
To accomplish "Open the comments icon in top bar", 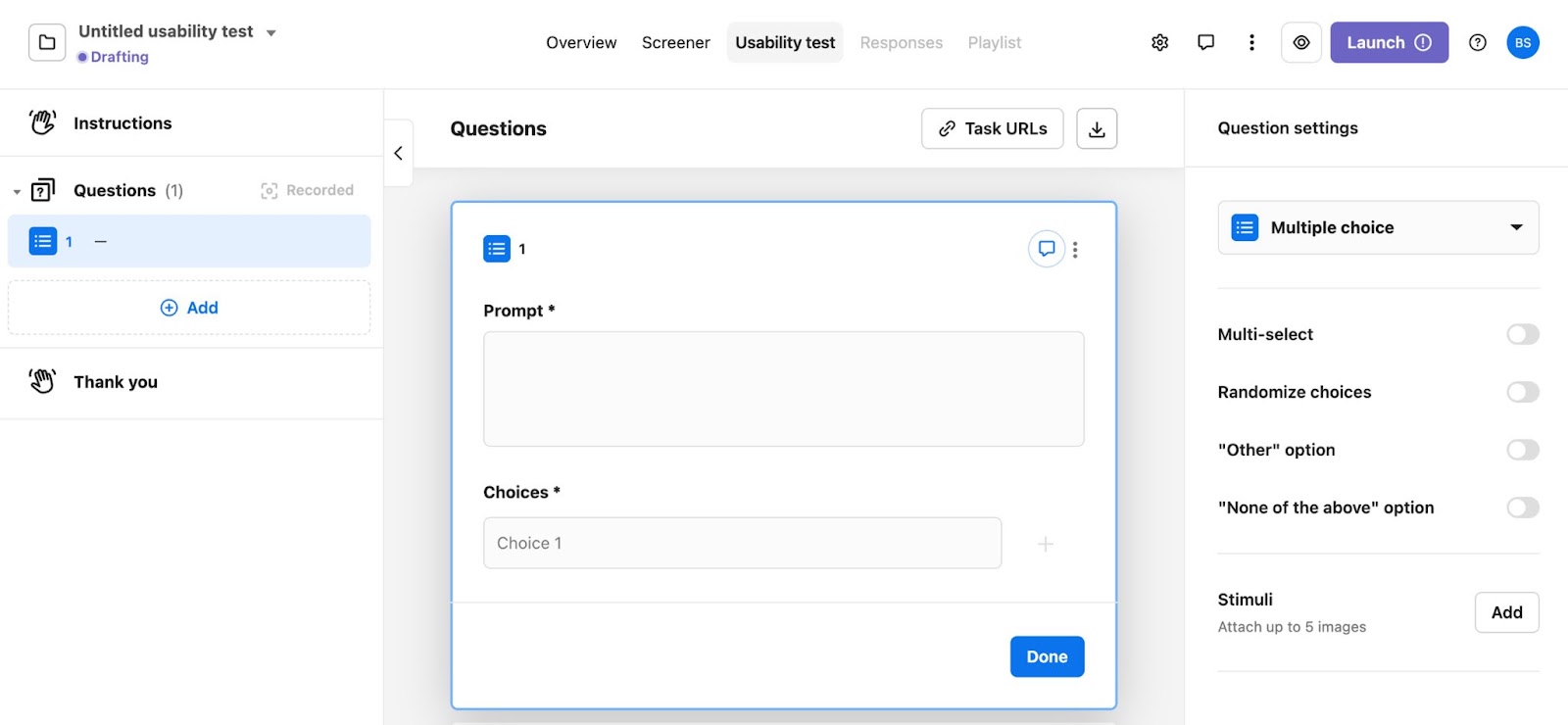I will coord(1206,42).
